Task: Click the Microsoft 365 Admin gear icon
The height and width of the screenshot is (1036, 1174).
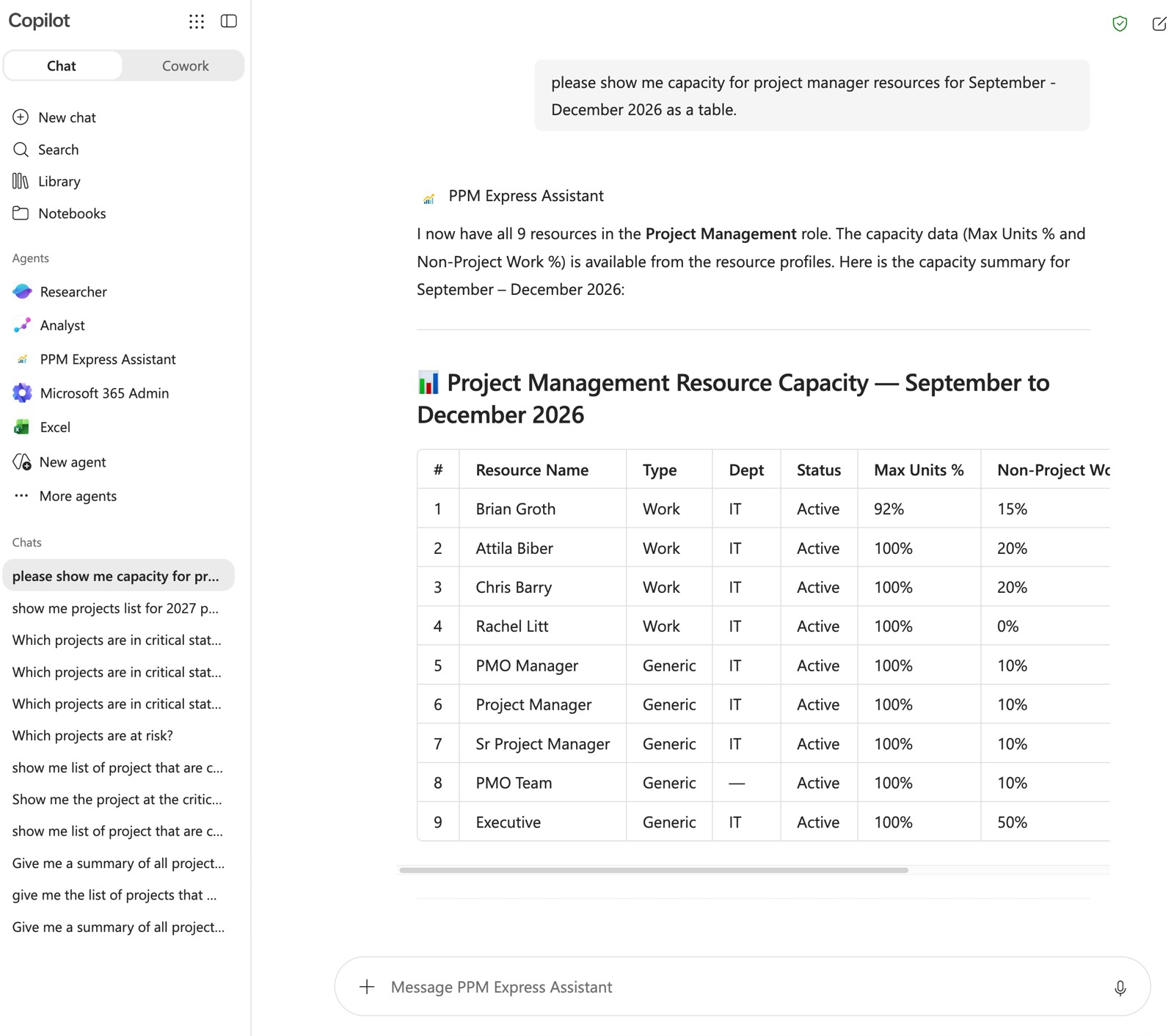Action: point(22,393)
